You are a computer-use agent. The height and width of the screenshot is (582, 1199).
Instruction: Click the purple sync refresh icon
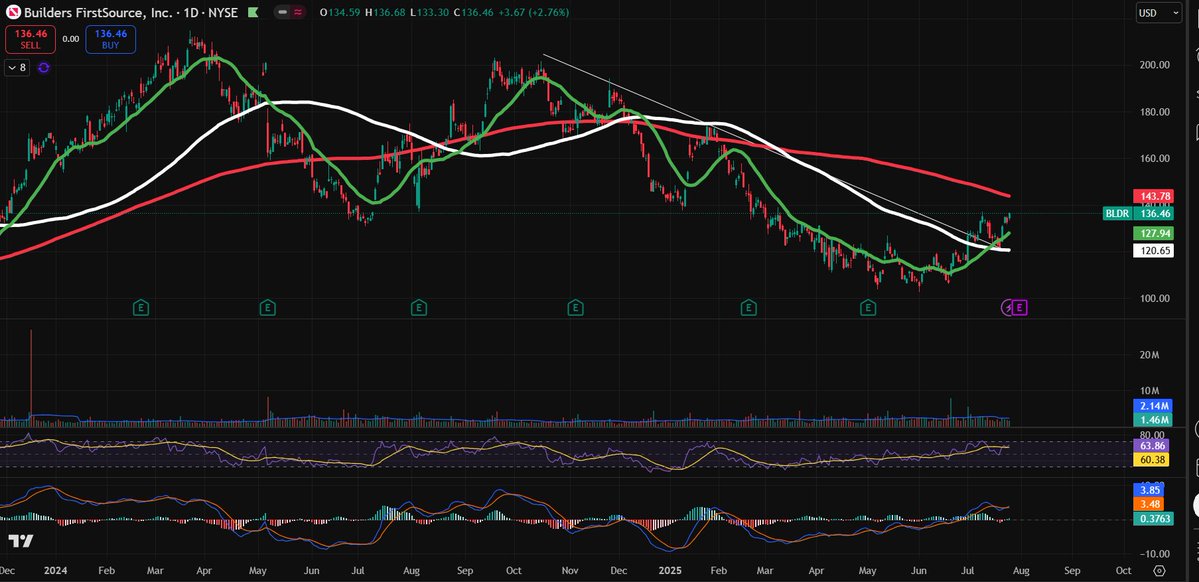click(x=44, y=67)
